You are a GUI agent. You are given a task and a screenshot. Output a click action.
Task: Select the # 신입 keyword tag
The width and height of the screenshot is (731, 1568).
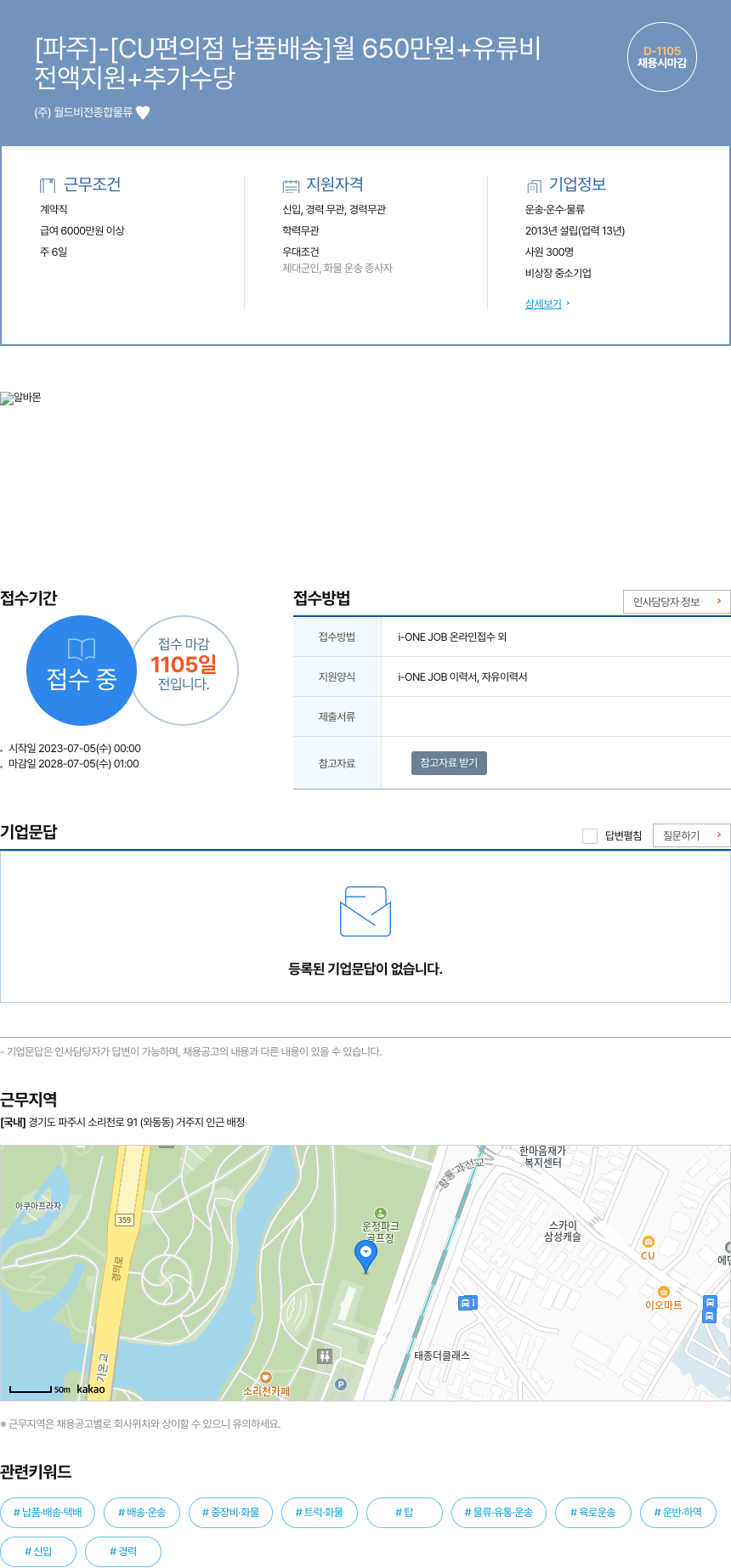tap(38, 1552)
